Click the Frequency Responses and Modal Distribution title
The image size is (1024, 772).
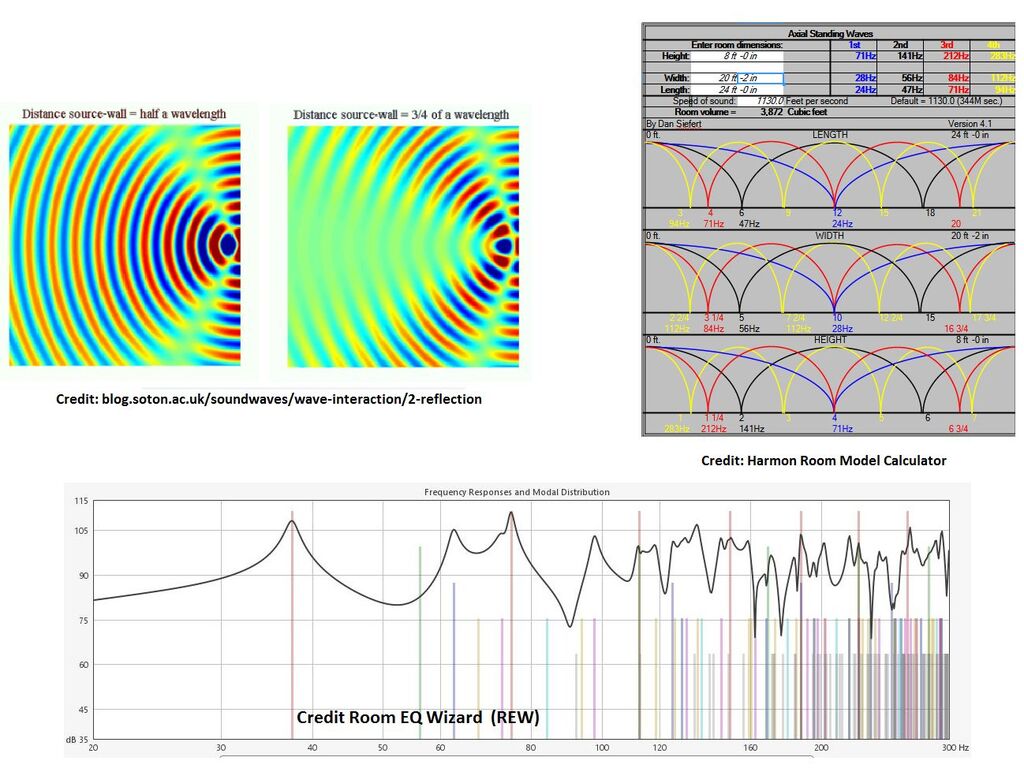(x=516, y=492)
